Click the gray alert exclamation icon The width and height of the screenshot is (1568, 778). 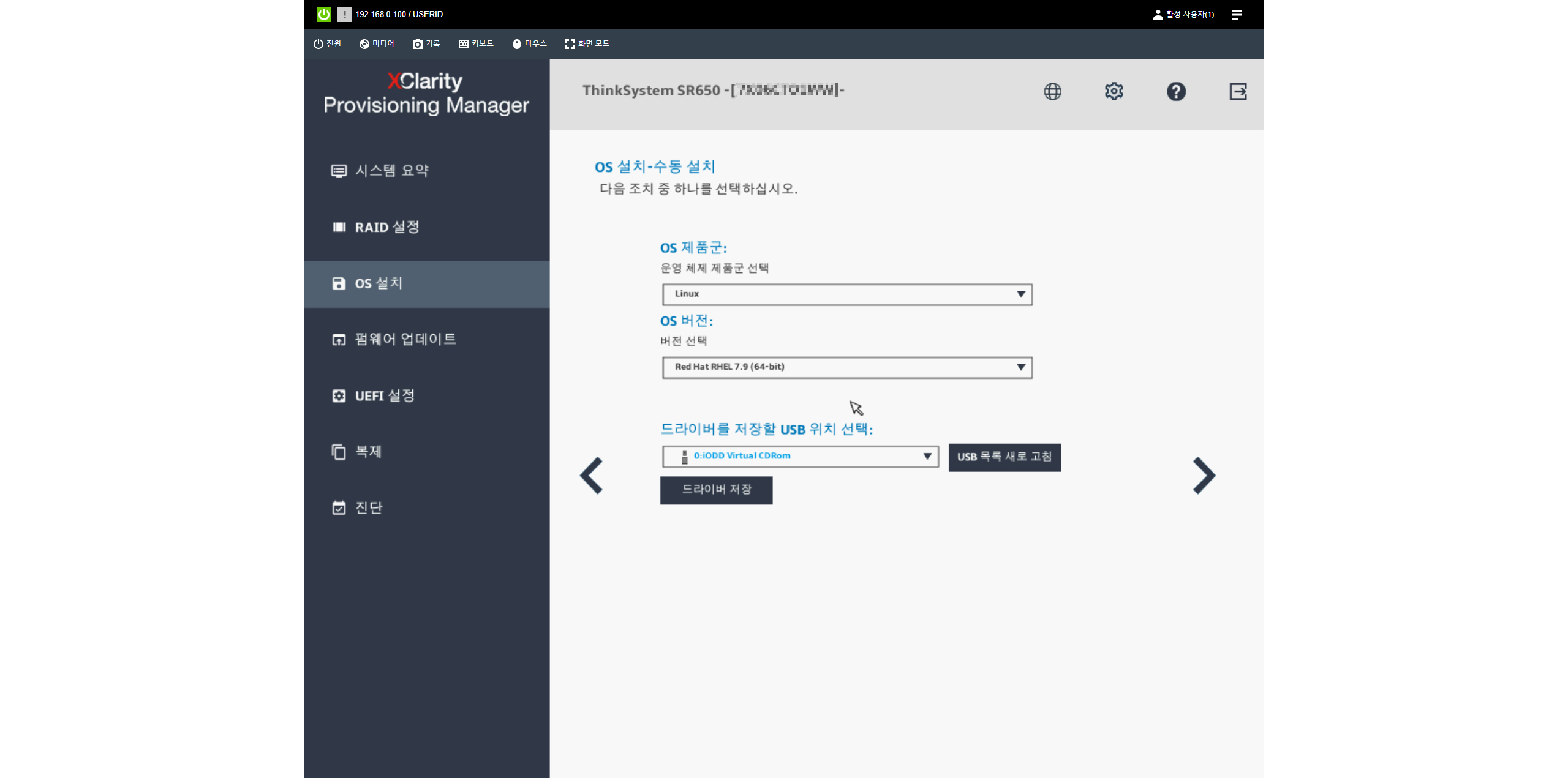[344, 14]
